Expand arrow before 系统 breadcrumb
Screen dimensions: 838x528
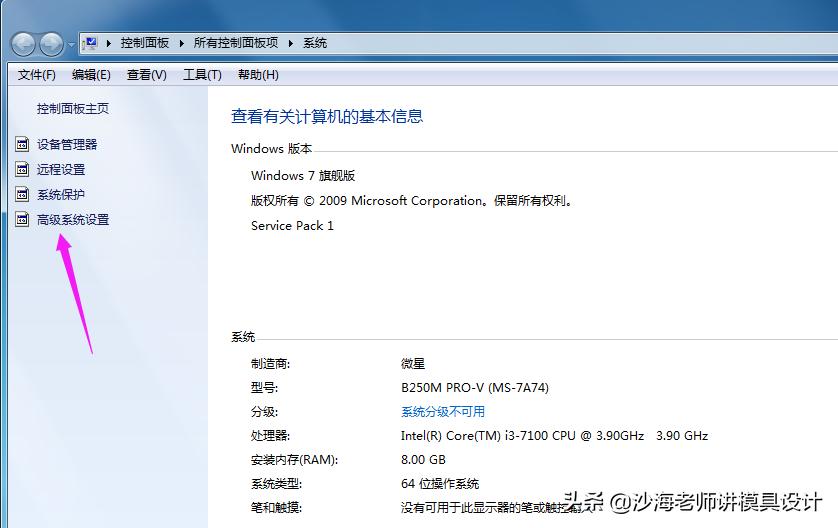click(x=291, y=43)
